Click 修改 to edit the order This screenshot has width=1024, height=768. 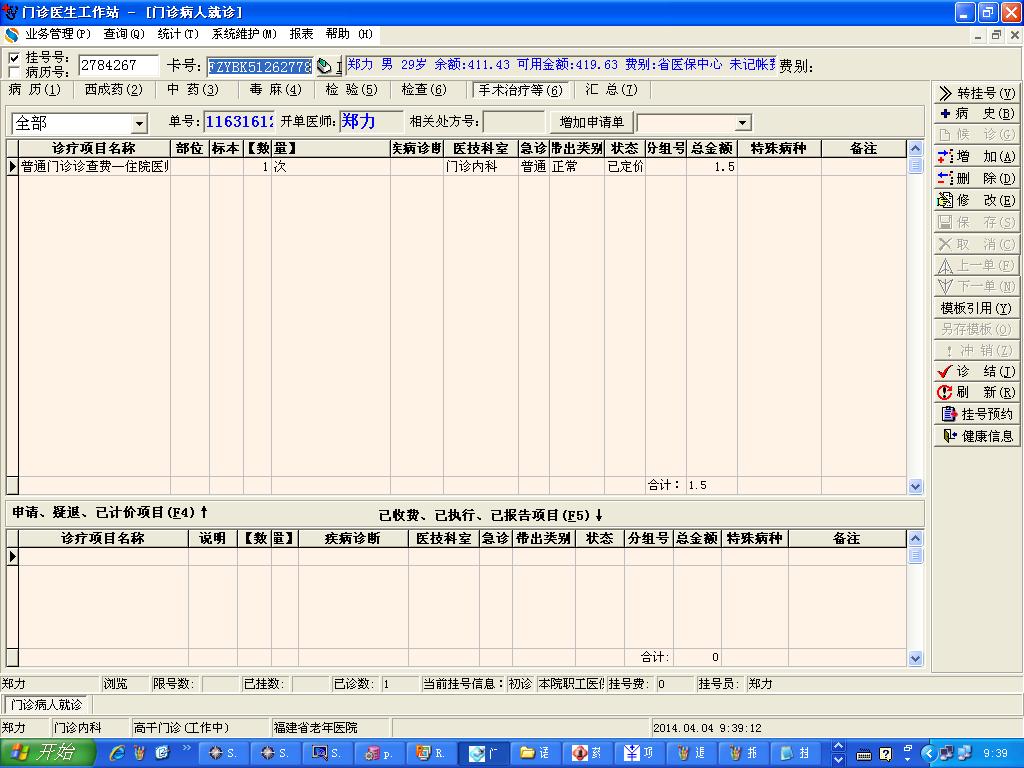(976, 200)
